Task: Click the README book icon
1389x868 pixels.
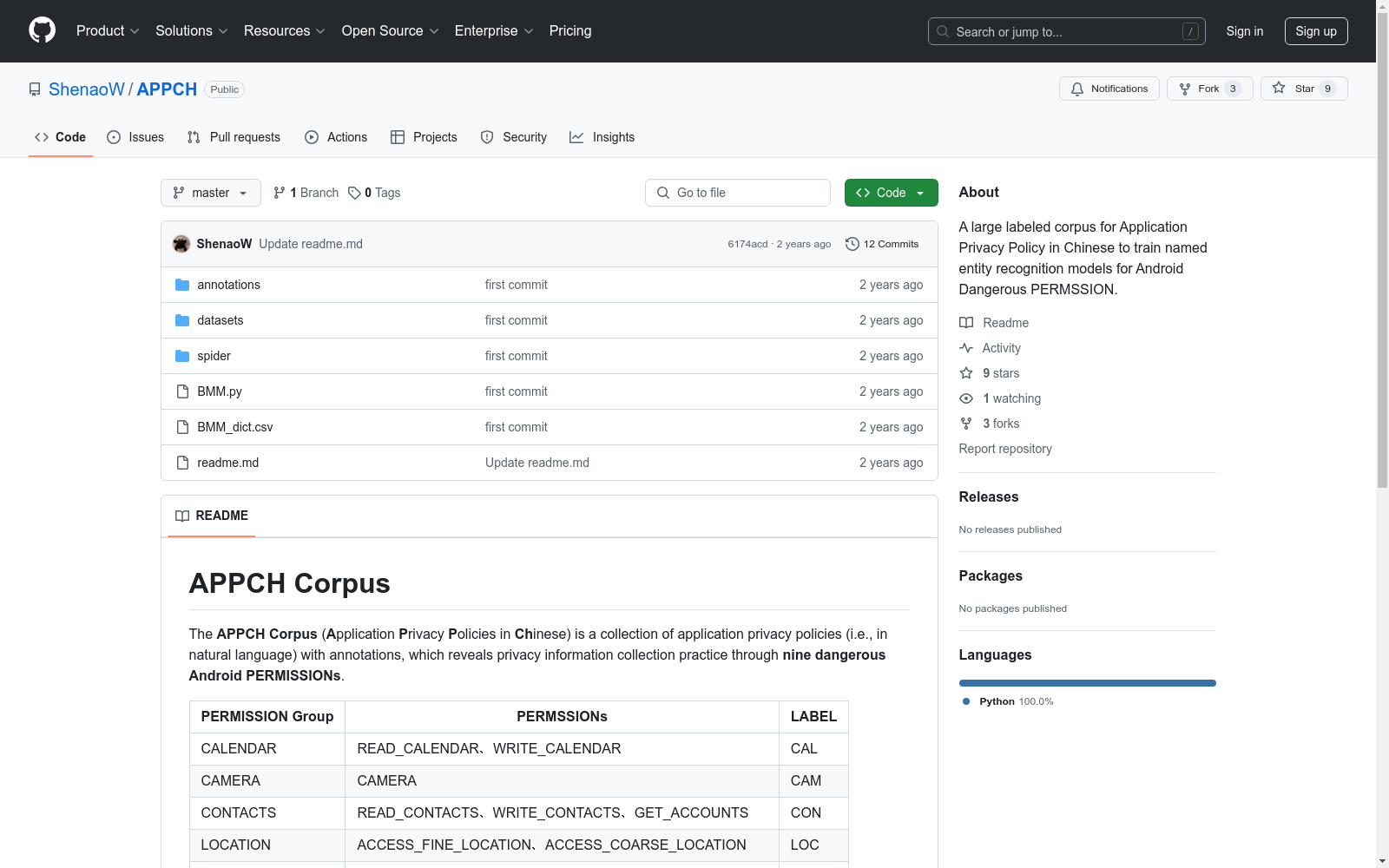Action: (x=182, y=516)
